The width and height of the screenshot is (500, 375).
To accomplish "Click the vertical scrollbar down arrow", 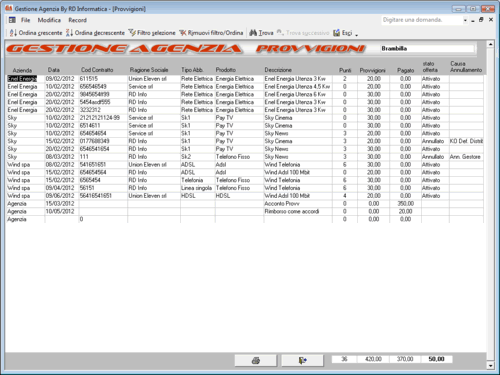I will tap(490, 365).
